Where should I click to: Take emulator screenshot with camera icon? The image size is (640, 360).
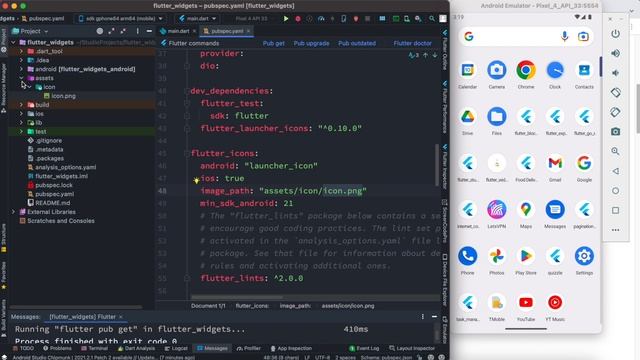[616, 131]
